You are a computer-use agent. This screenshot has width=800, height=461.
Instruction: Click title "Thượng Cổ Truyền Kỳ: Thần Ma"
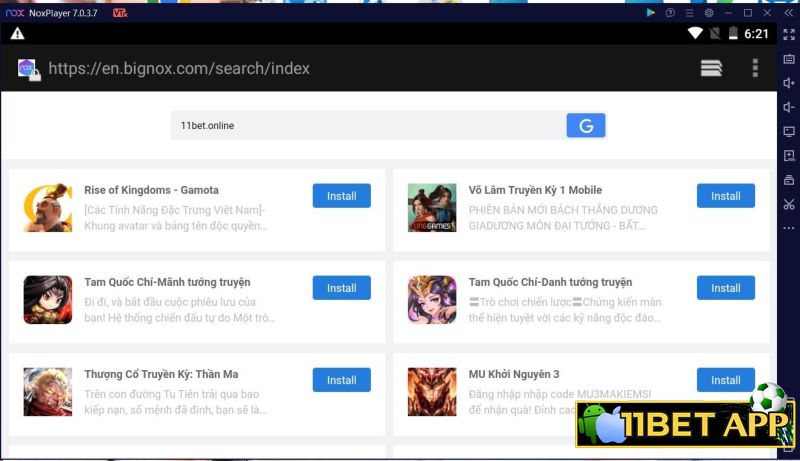click(x=161, y=374)
